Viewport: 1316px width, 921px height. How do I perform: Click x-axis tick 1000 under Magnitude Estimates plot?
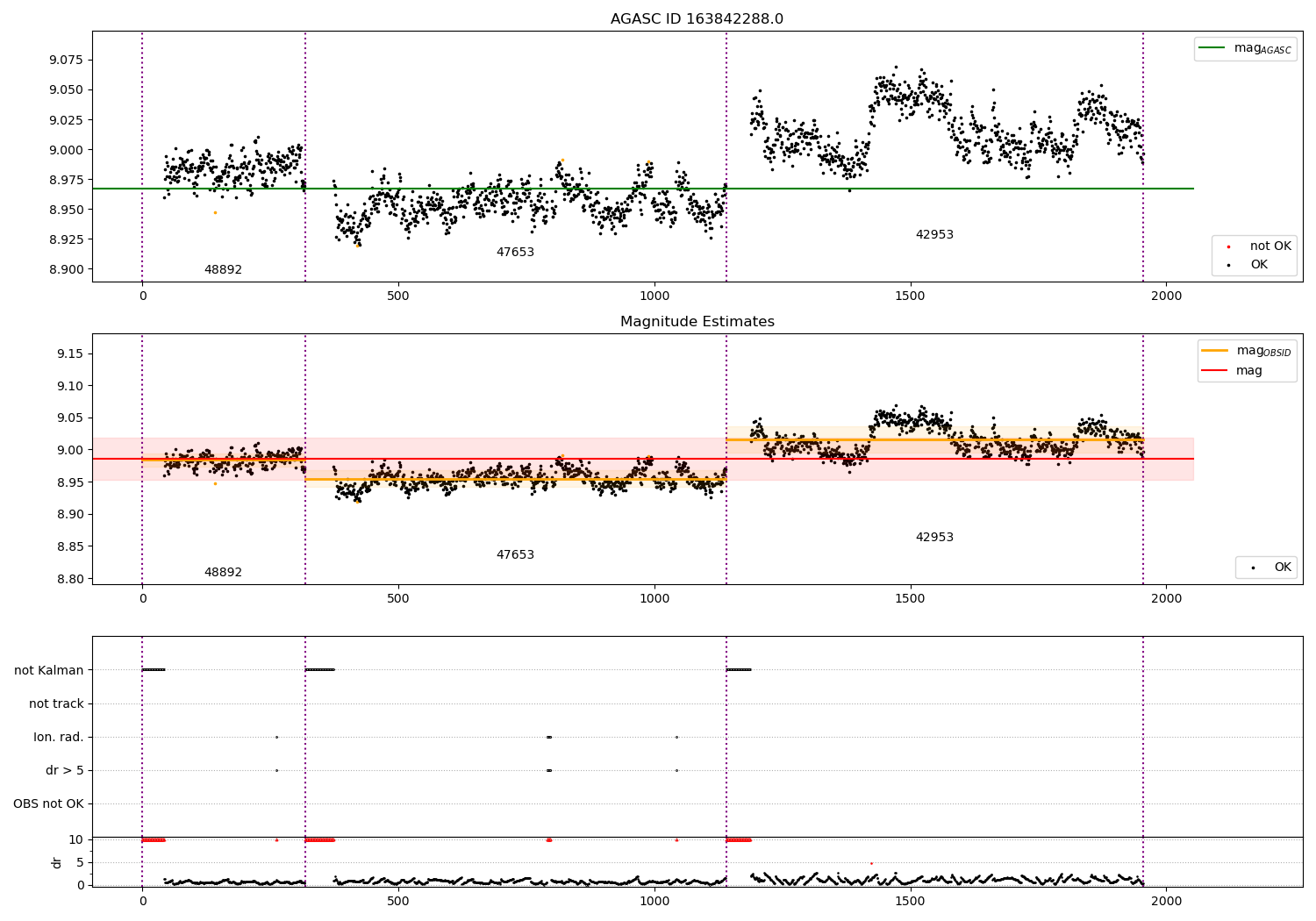pos(654,599)
